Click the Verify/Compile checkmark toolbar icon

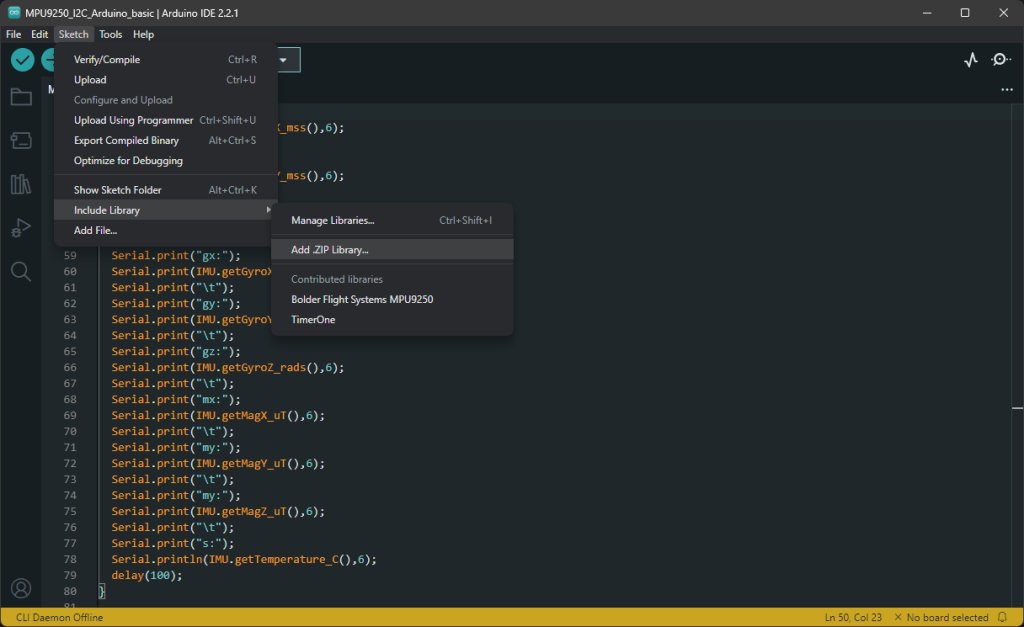[x=22, y=60]
